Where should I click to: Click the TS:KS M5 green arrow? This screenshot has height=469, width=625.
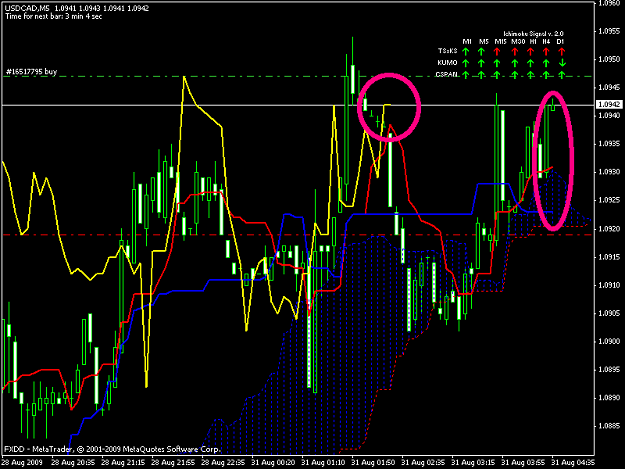[x=481, y=51]
